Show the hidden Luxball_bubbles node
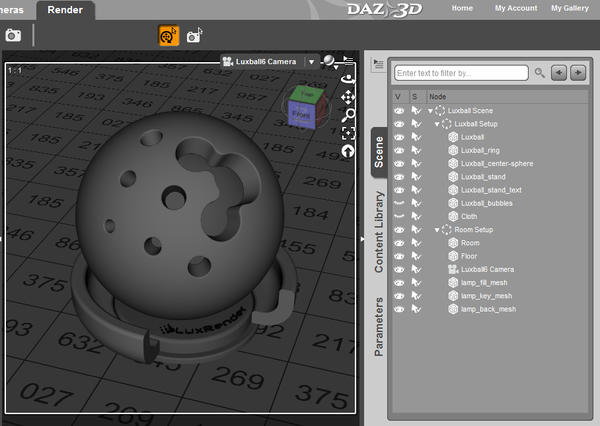The width and height of the screenshot is (600, 426). (x=399, y=203)
